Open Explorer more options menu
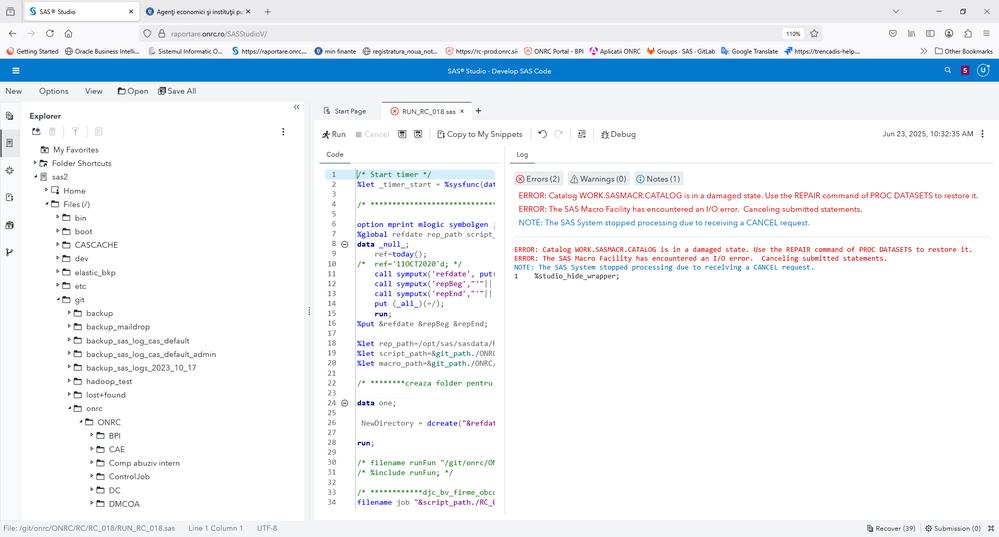 click(283, 132)
